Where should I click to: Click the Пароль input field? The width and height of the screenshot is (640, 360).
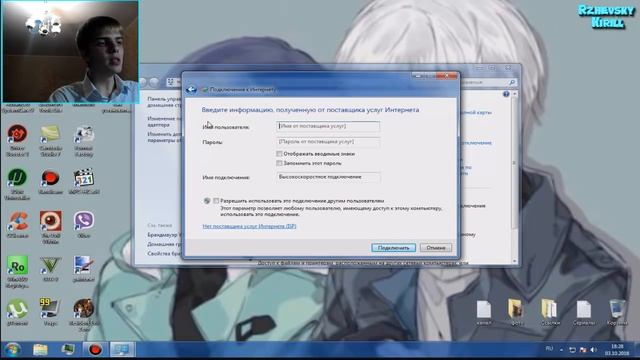[x=328, y=142]
